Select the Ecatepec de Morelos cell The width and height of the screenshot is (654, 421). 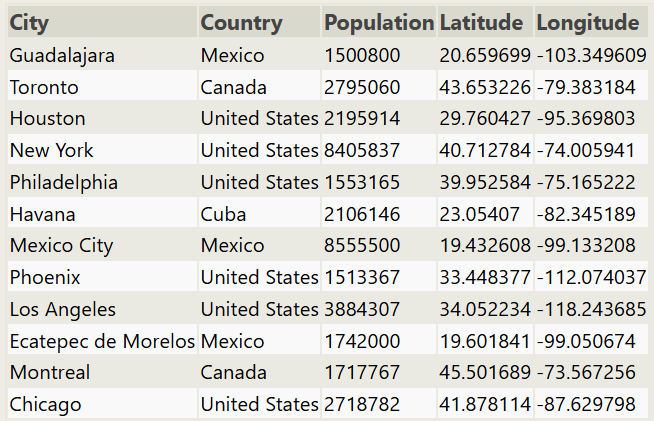(102, 341)
